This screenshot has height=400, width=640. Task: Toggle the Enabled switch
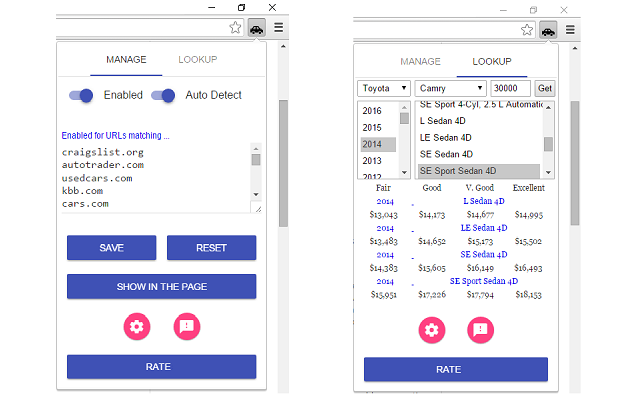click(82, 95)
